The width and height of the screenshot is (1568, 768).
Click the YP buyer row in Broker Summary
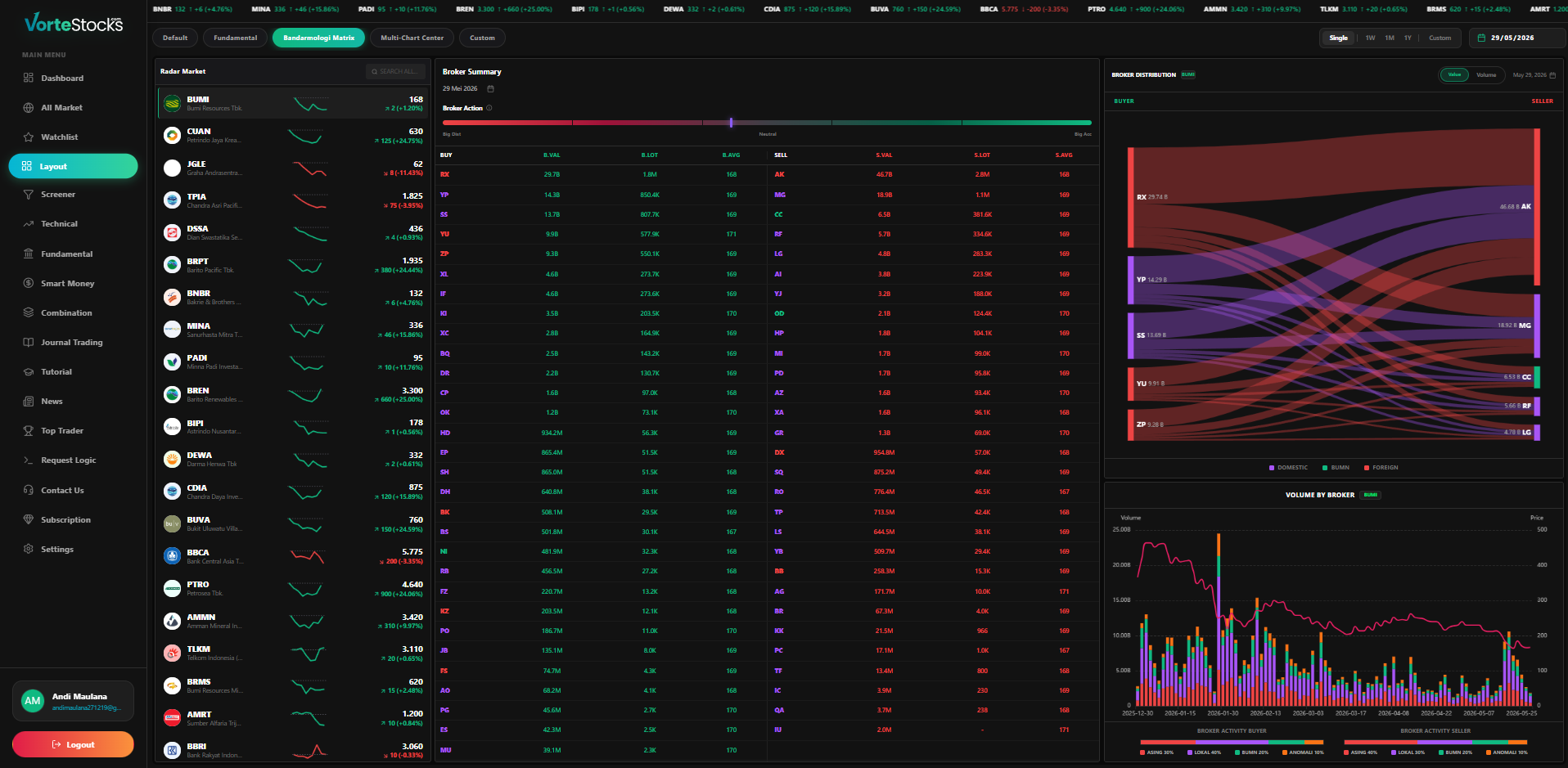coord(601,195)
